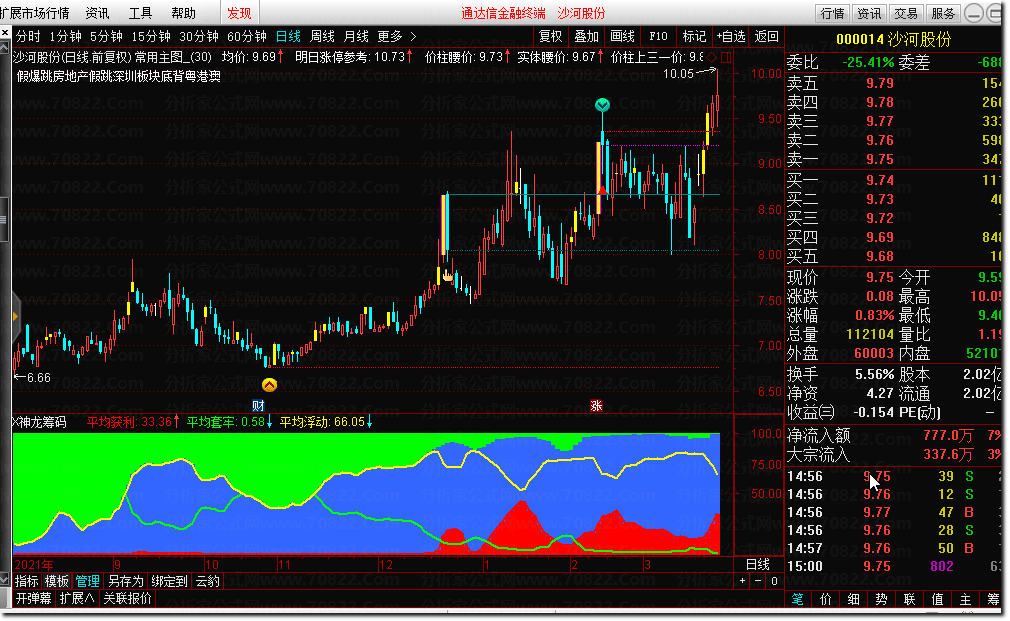Switch chart to 月线 monthly period
This screenshot has width=1010, height=621.
[356, 37]
